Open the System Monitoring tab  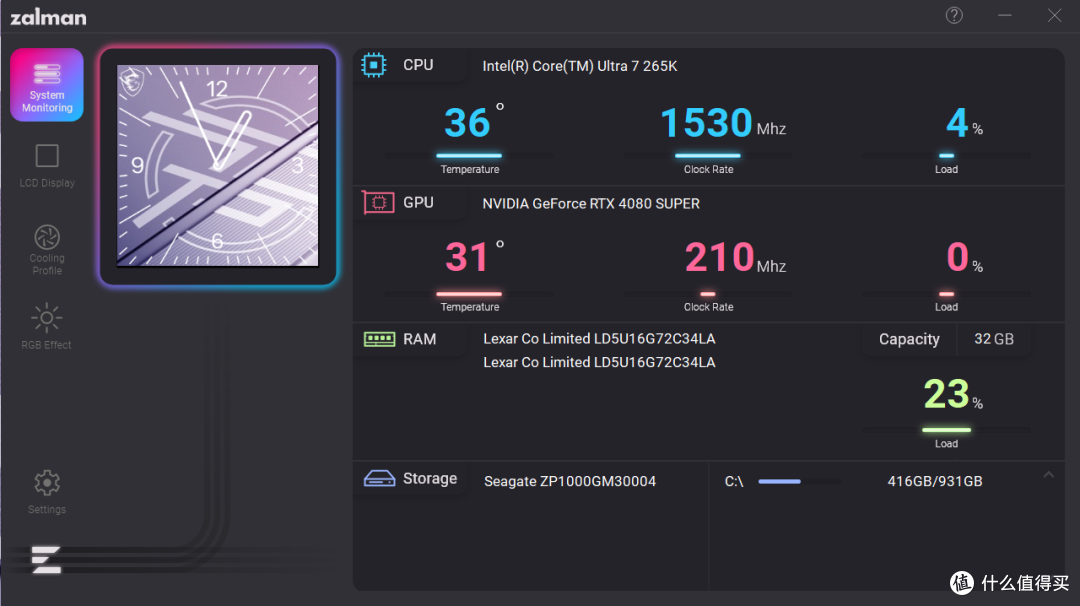47,85
